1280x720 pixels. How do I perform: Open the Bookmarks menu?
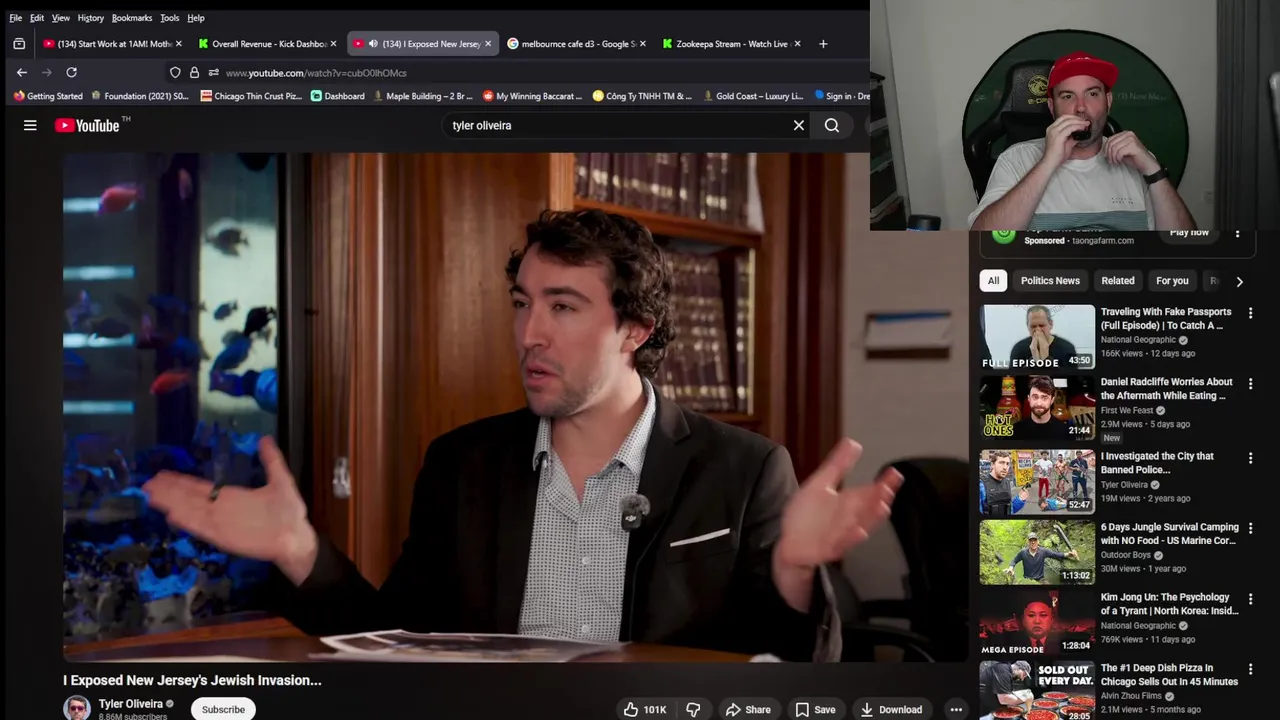pos(132,18)
